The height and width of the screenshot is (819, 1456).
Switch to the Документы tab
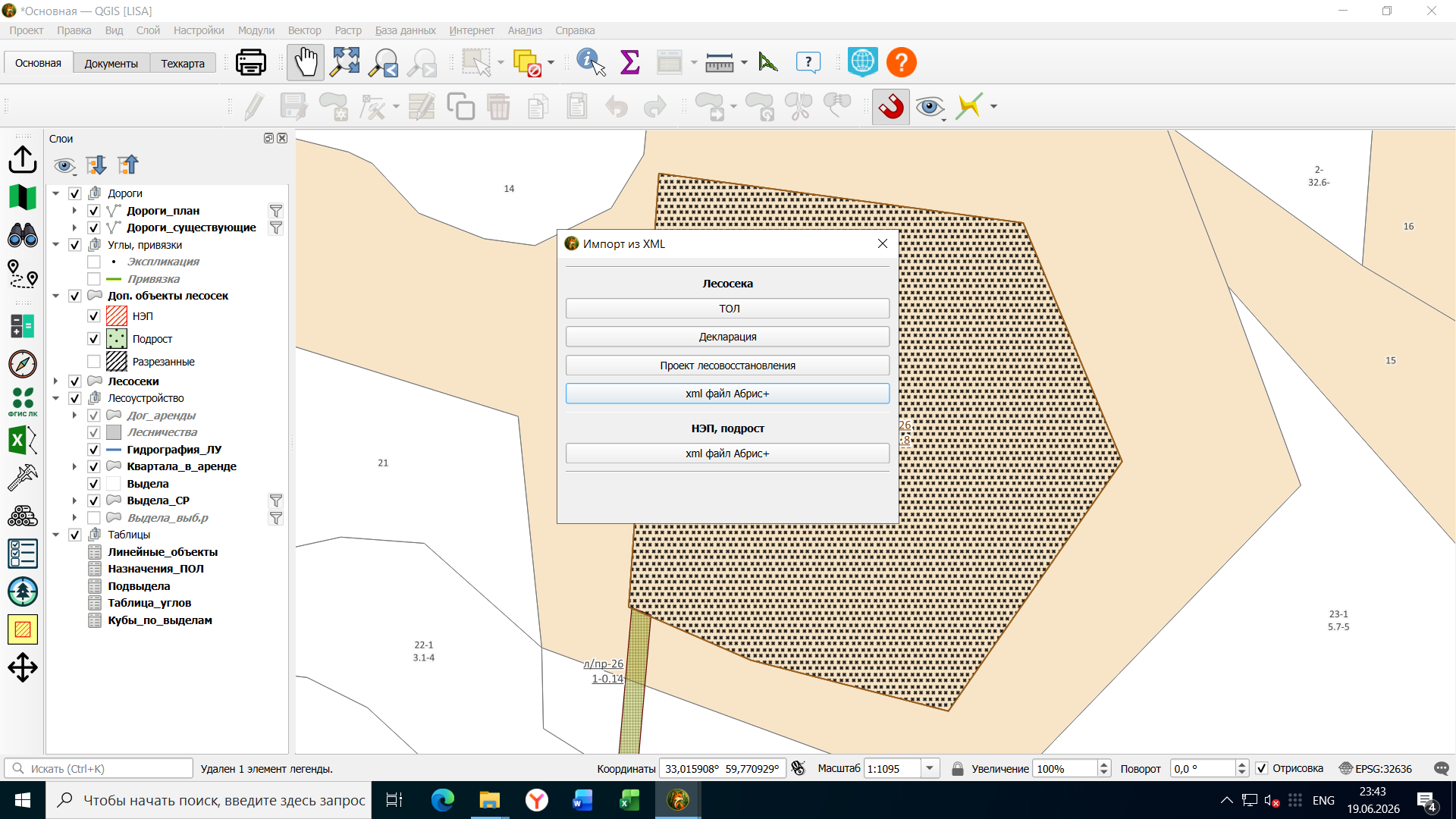click(111, 63)
